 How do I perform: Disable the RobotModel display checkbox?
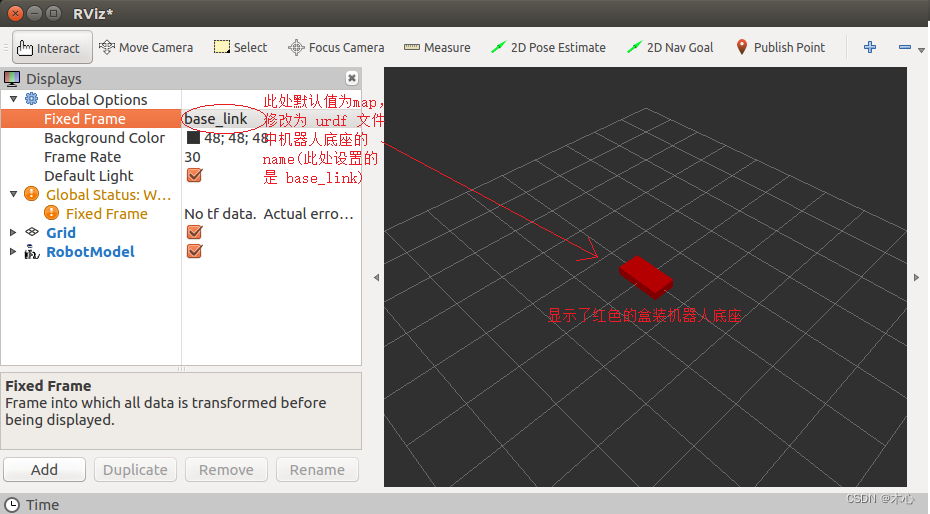(195, 251)
